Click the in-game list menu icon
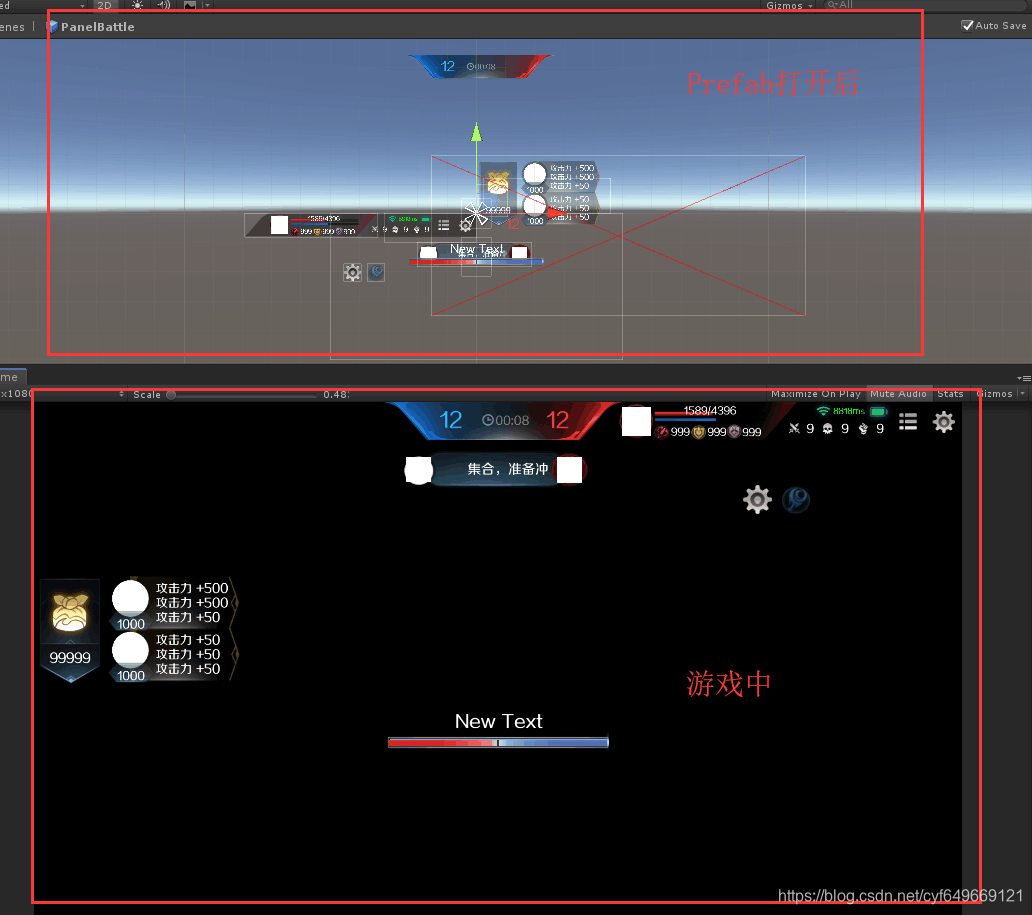1032x915 pixels. [x=908, y=422]
